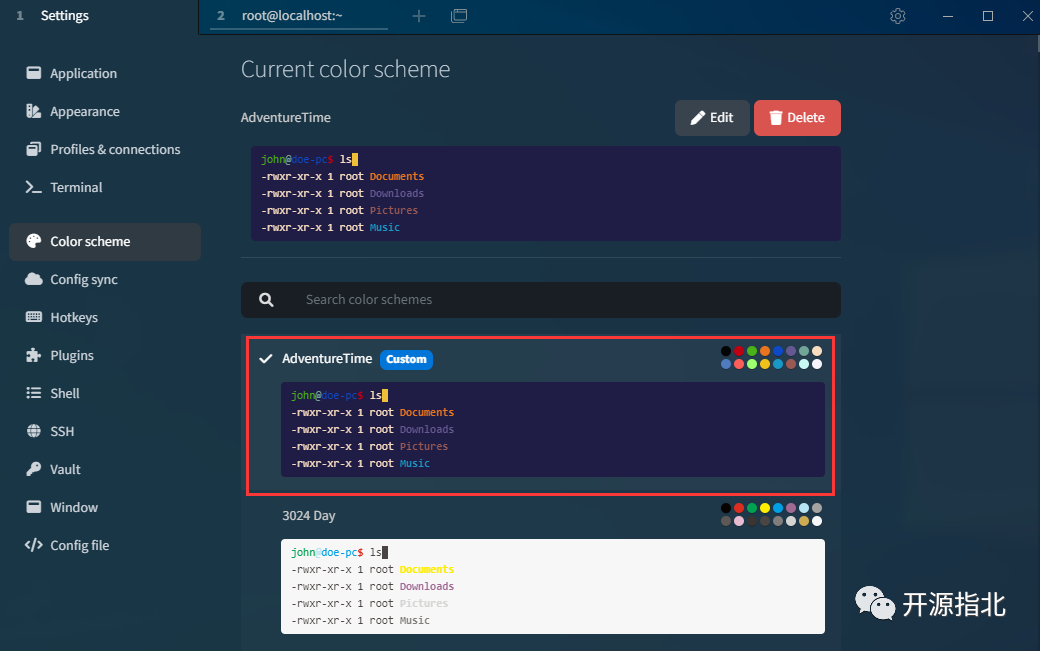Click the new tab plus button
1040x651 pixels.
coord(419,16)
